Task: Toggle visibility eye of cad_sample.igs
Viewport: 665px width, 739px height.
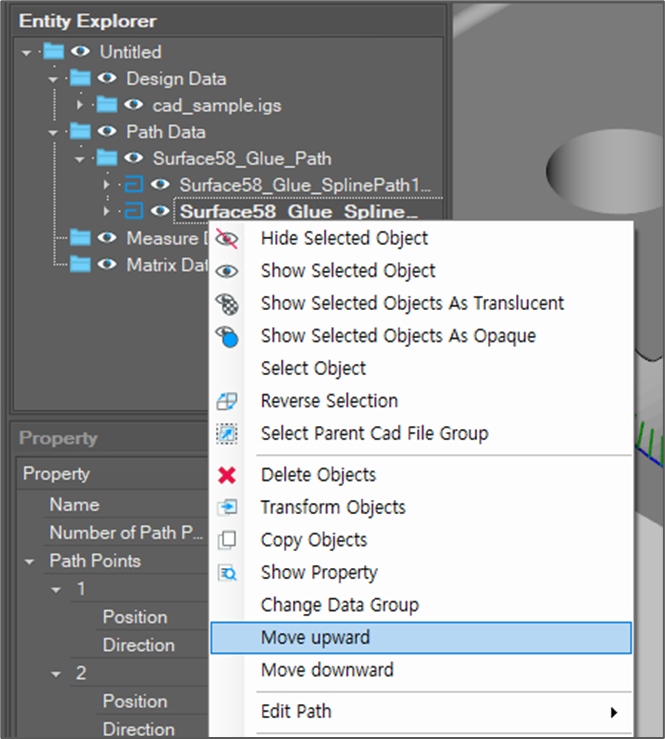Action: pyautogui.click(x=135, y=105)
